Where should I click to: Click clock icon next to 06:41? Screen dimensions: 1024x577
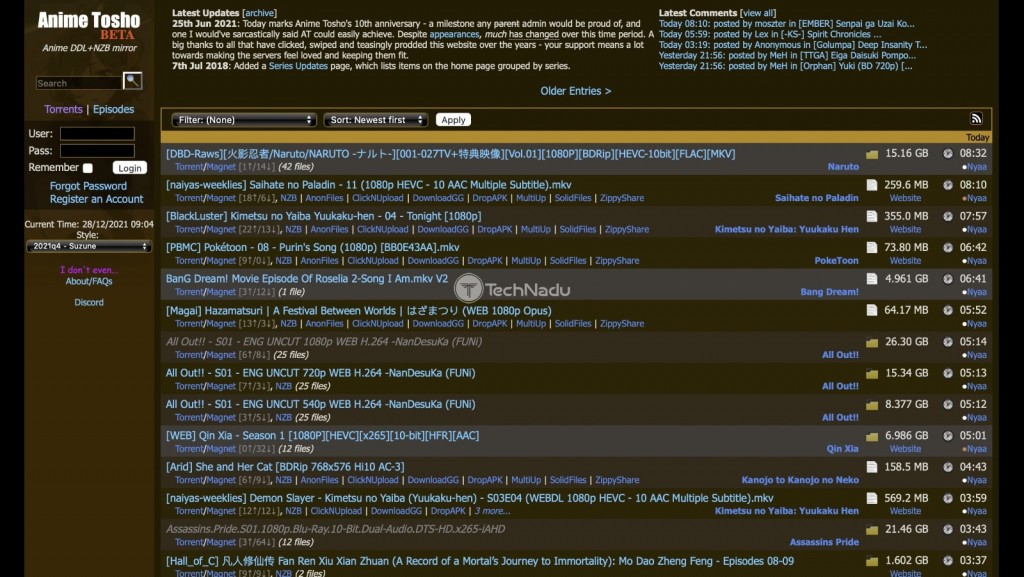pos(948,279)
